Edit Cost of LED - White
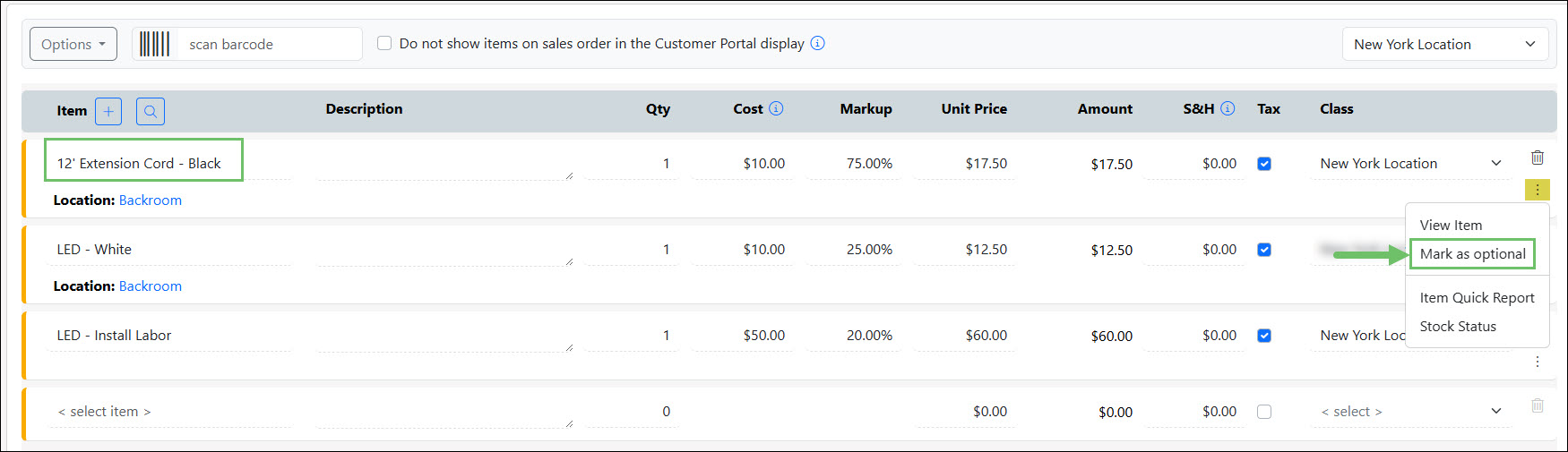 [x=743, y=250]
